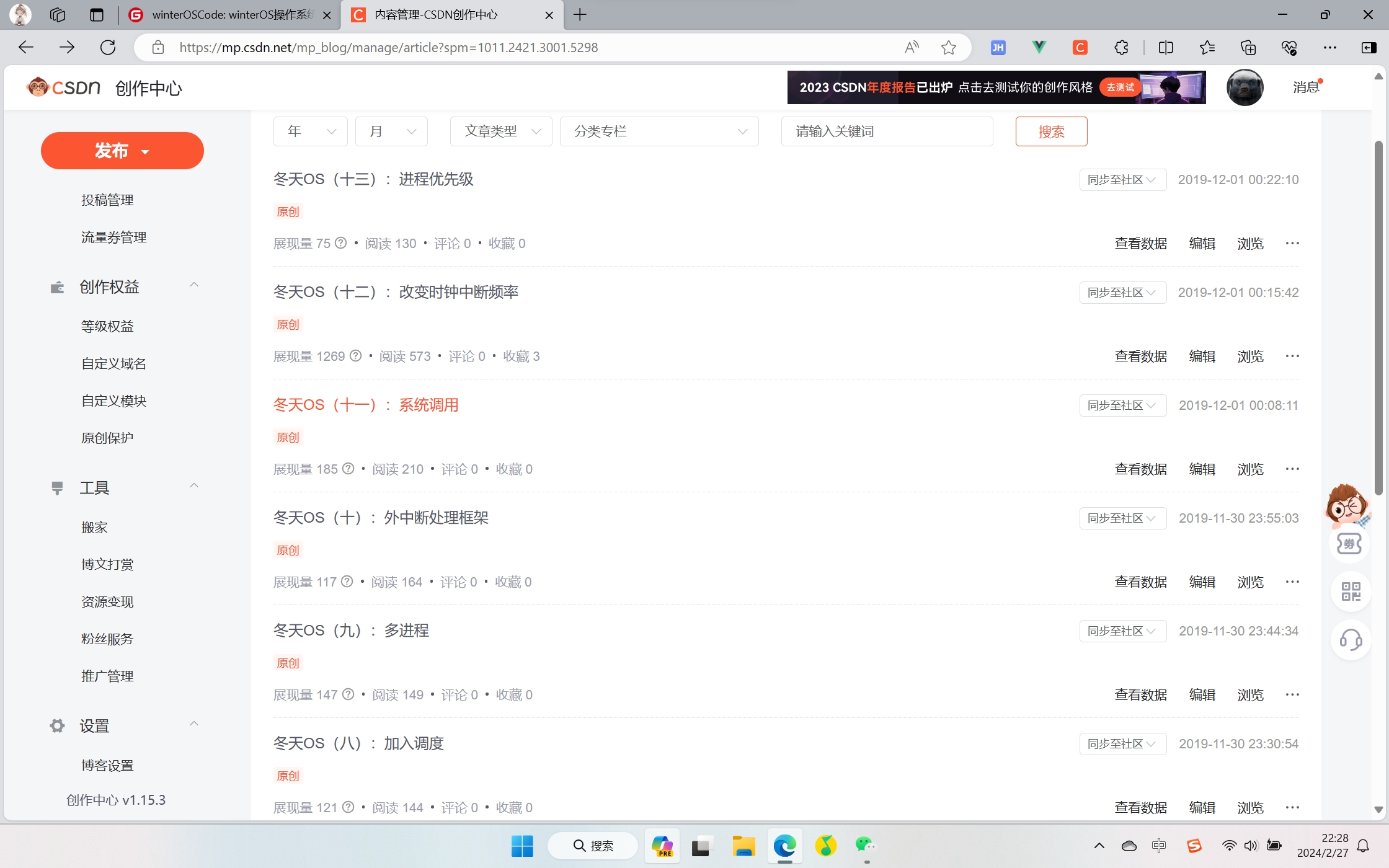1389x868 pixels.
Task: Open 自定义域名 in the sidebar
Action: pyautogui.click(x=114, y=363)
